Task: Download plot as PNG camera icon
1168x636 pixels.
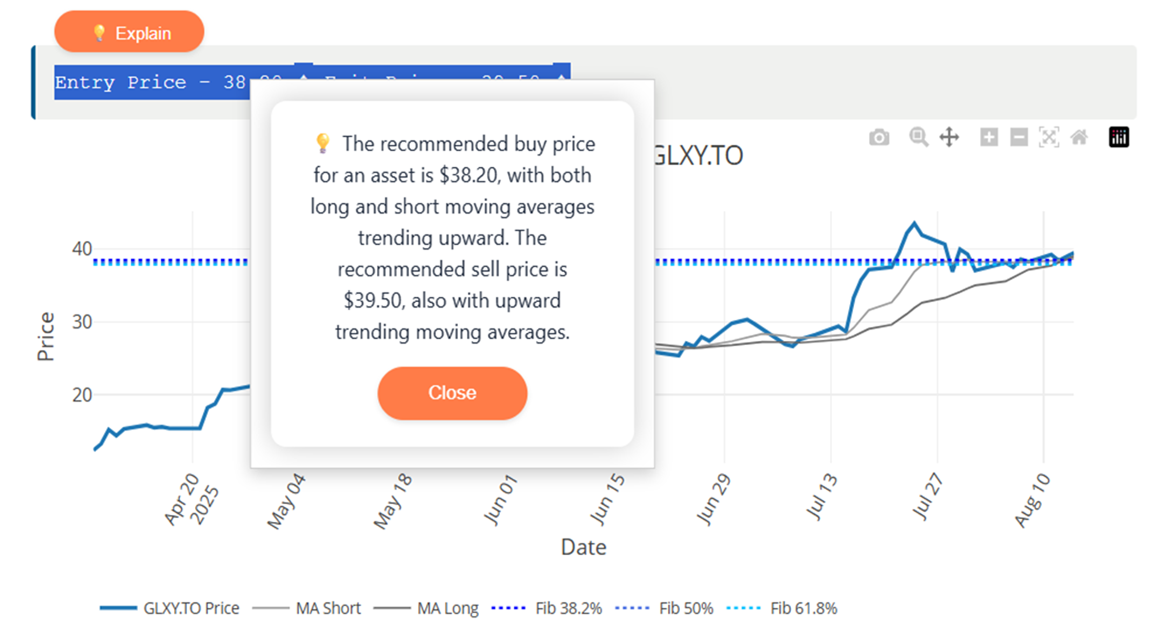Action: (879, 138)
